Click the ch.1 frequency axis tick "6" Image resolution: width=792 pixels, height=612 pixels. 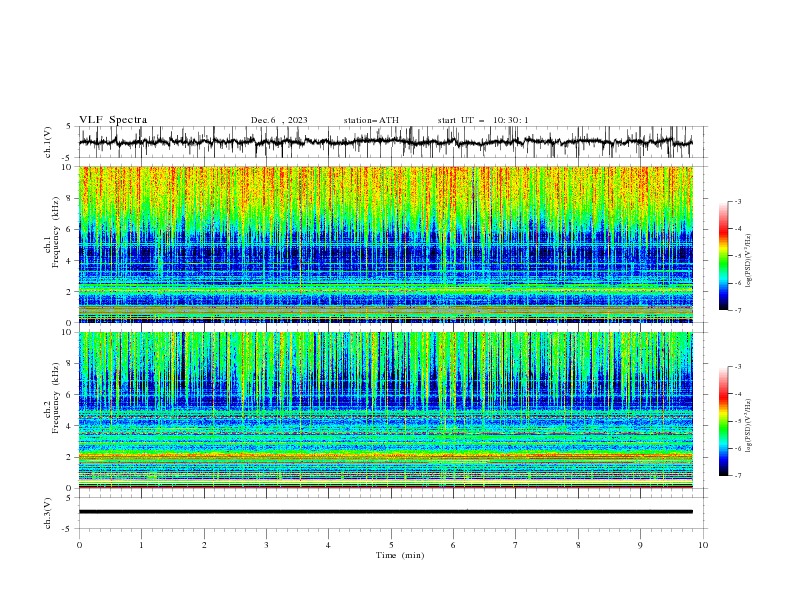click(x=70, y=230)
